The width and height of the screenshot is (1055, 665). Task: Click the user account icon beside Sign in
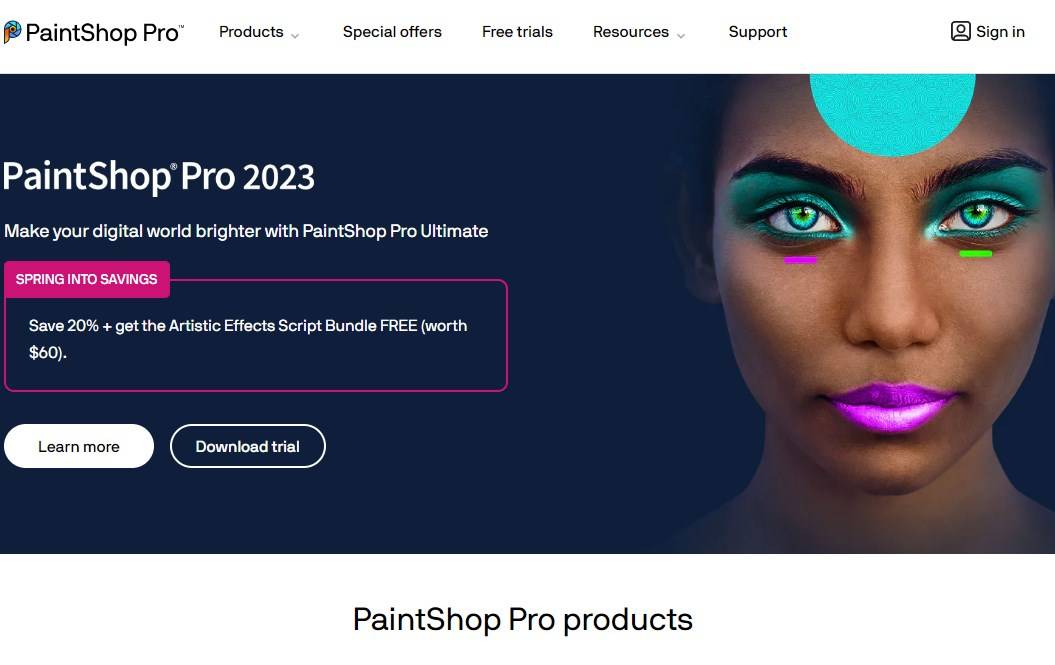coord(960,31)
